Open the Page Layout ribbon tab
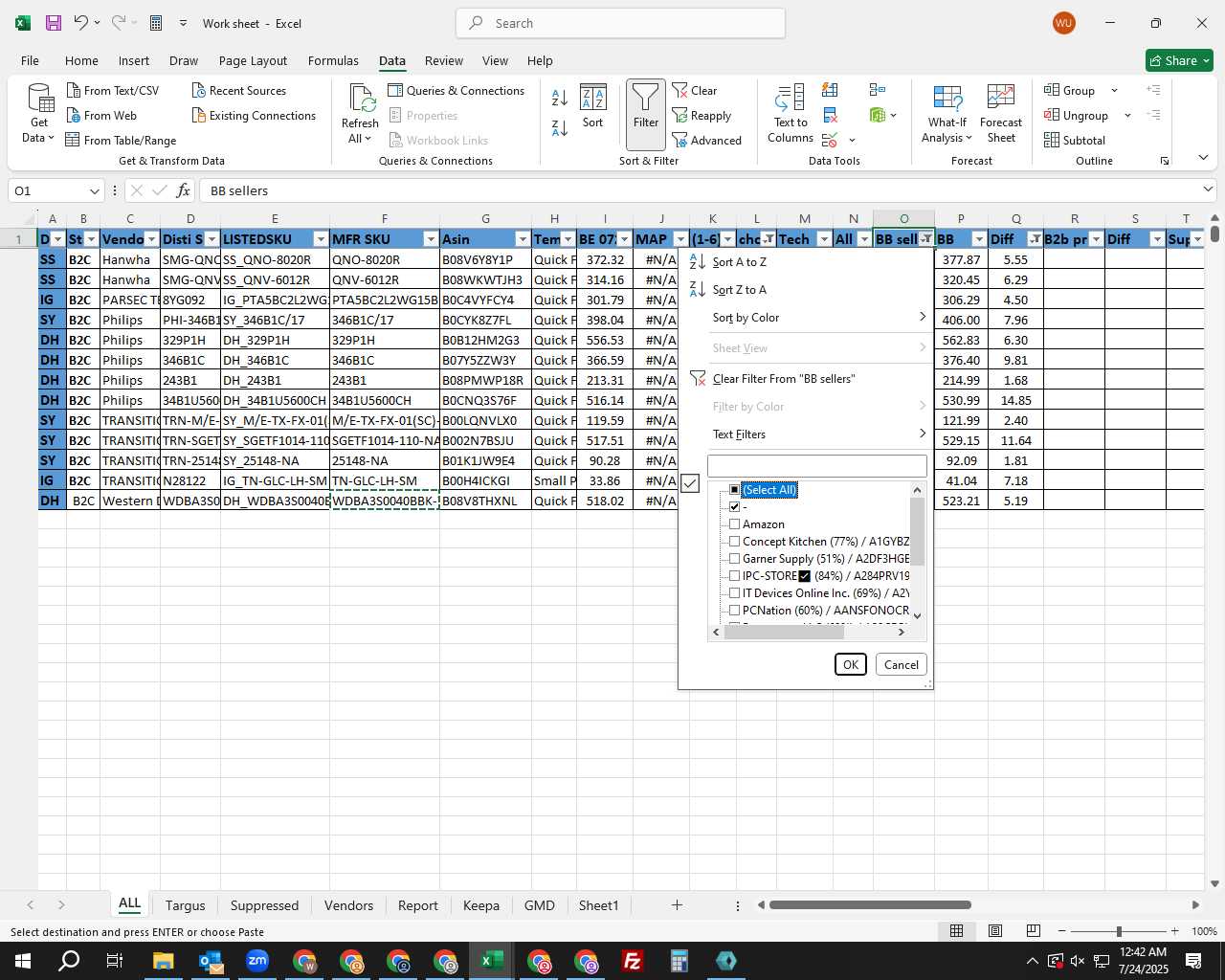 pyautogui.click(x=253, y=60)
